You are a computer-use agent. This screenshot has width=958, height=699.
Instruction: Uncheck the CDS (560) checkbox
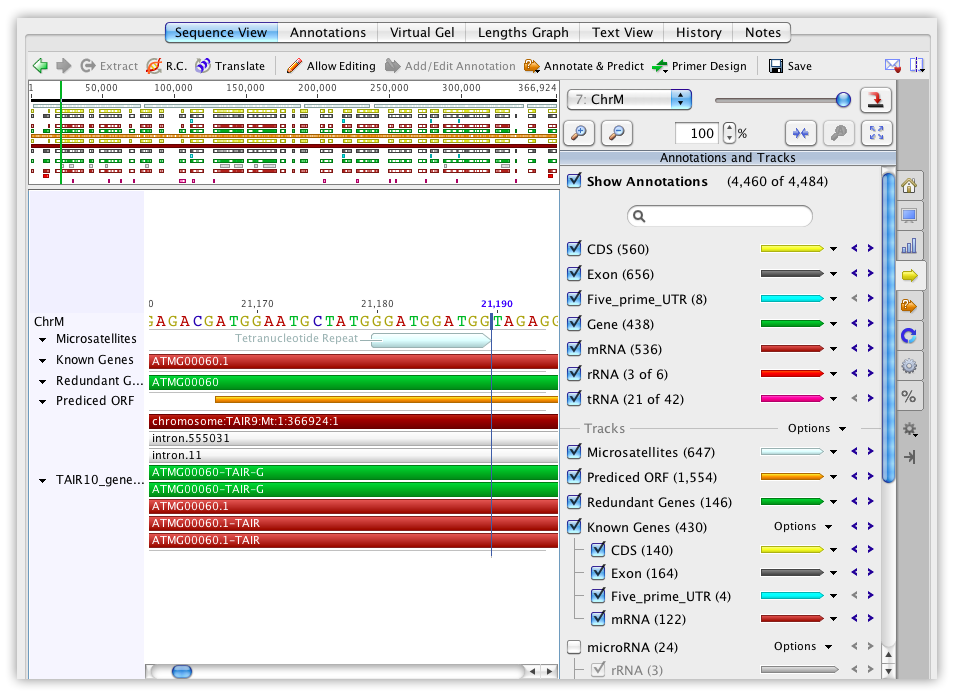(574, 248)
